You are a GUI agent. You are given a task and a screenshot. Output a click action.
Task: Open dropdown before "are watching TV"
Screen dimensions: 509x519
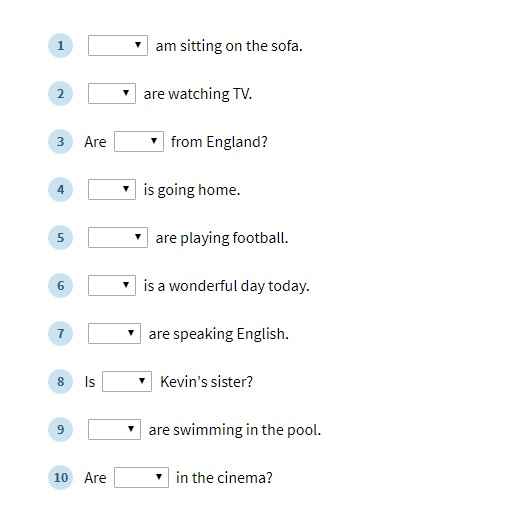112,93
